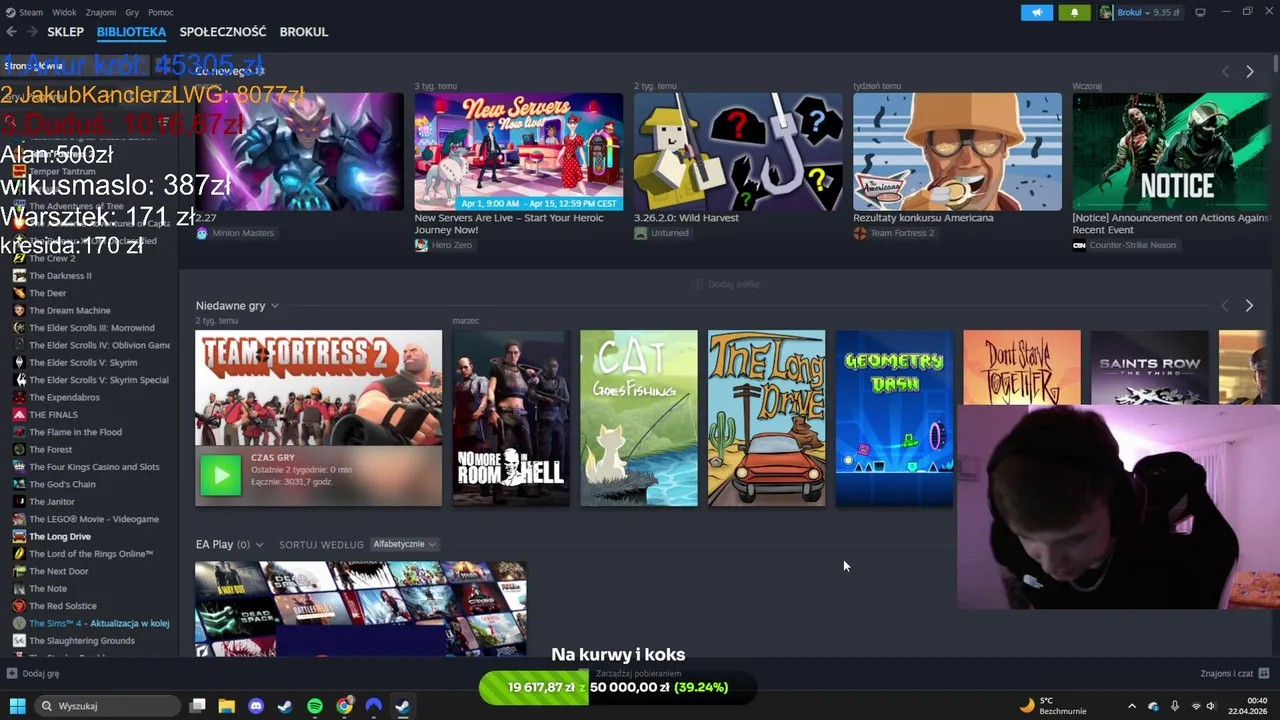Enter Big Picture mode via the monitor icon
1280x720 pixels.
(1200, 12)
